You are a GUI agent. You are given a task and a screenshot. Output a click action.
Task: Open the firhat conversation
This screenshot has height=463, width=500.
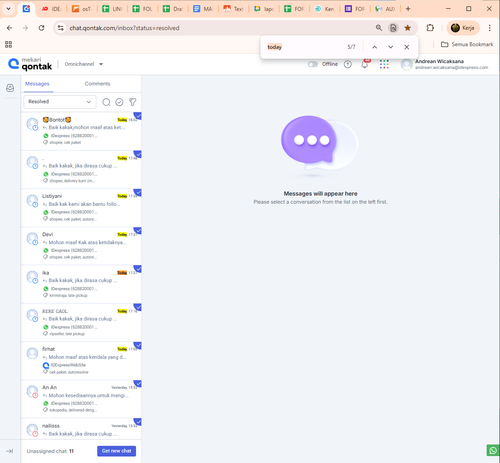pyautogui.click(x=81, y=361)
